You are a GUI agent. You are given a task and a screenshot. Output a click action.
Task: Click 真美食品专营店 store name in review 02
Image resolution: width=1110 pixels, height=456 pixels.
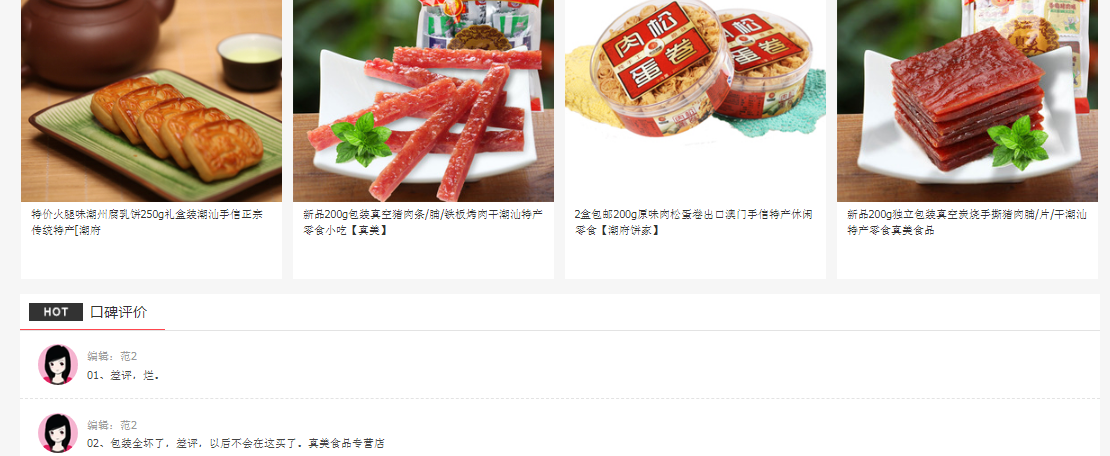pos(346,443)
